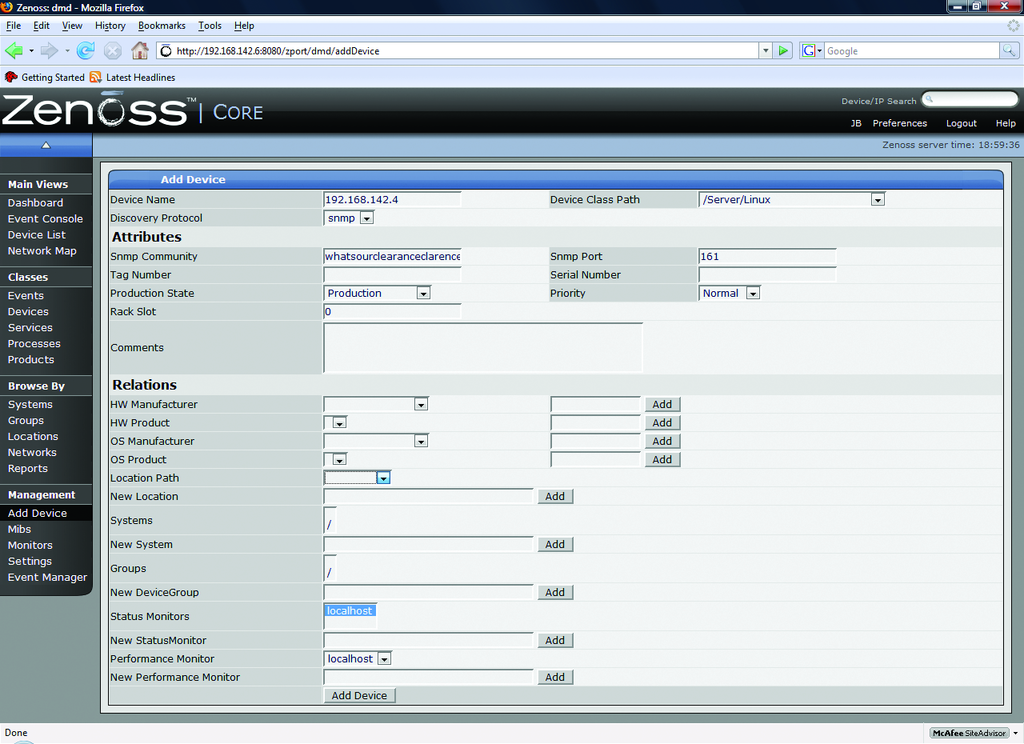The width and height of the screenshot is (1024, 744).
Task: Click the Logout link
Action: 961,123
